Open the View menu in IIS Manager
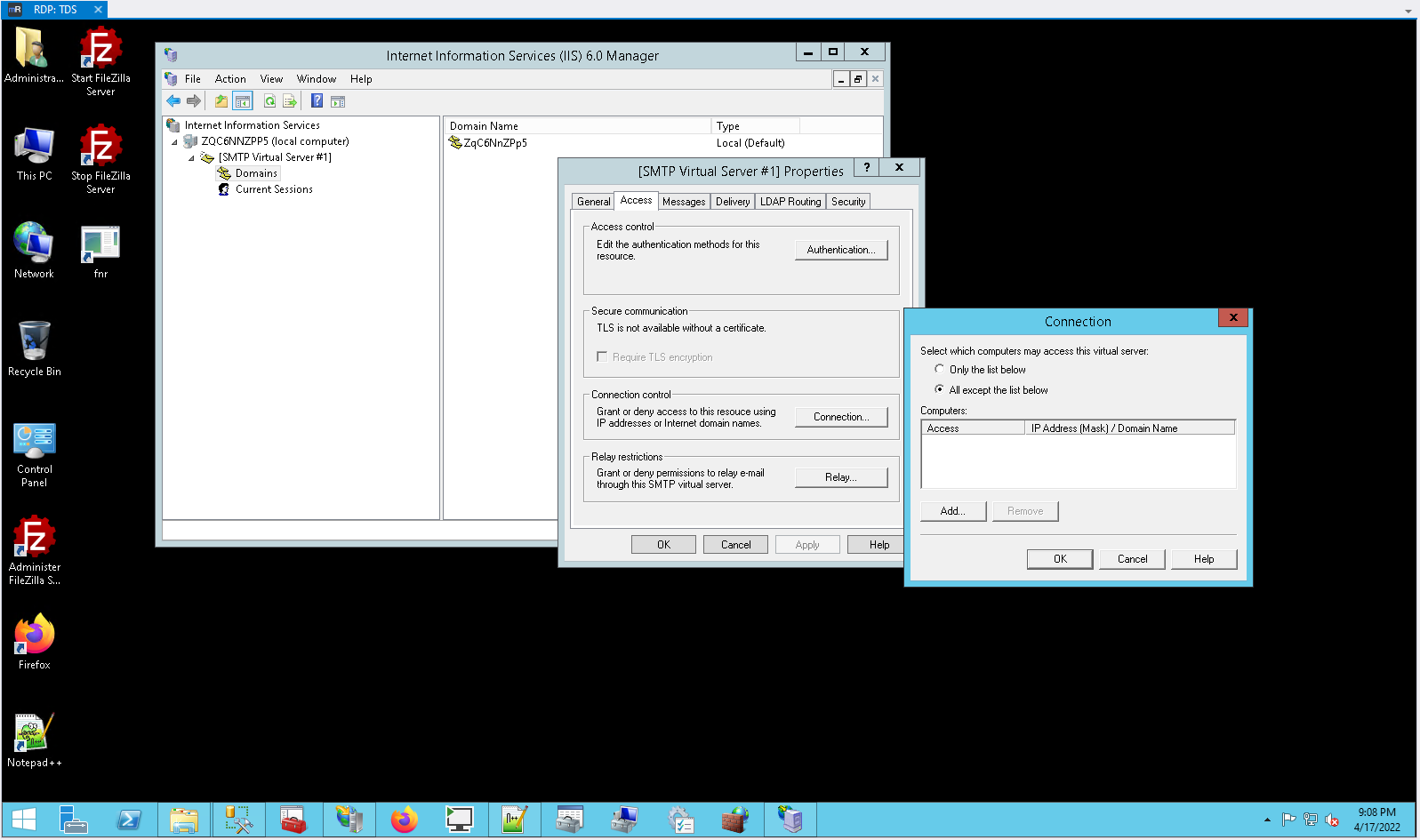Image resolution: width=1420 pixels, height=840 pixels. pos(271,79)
